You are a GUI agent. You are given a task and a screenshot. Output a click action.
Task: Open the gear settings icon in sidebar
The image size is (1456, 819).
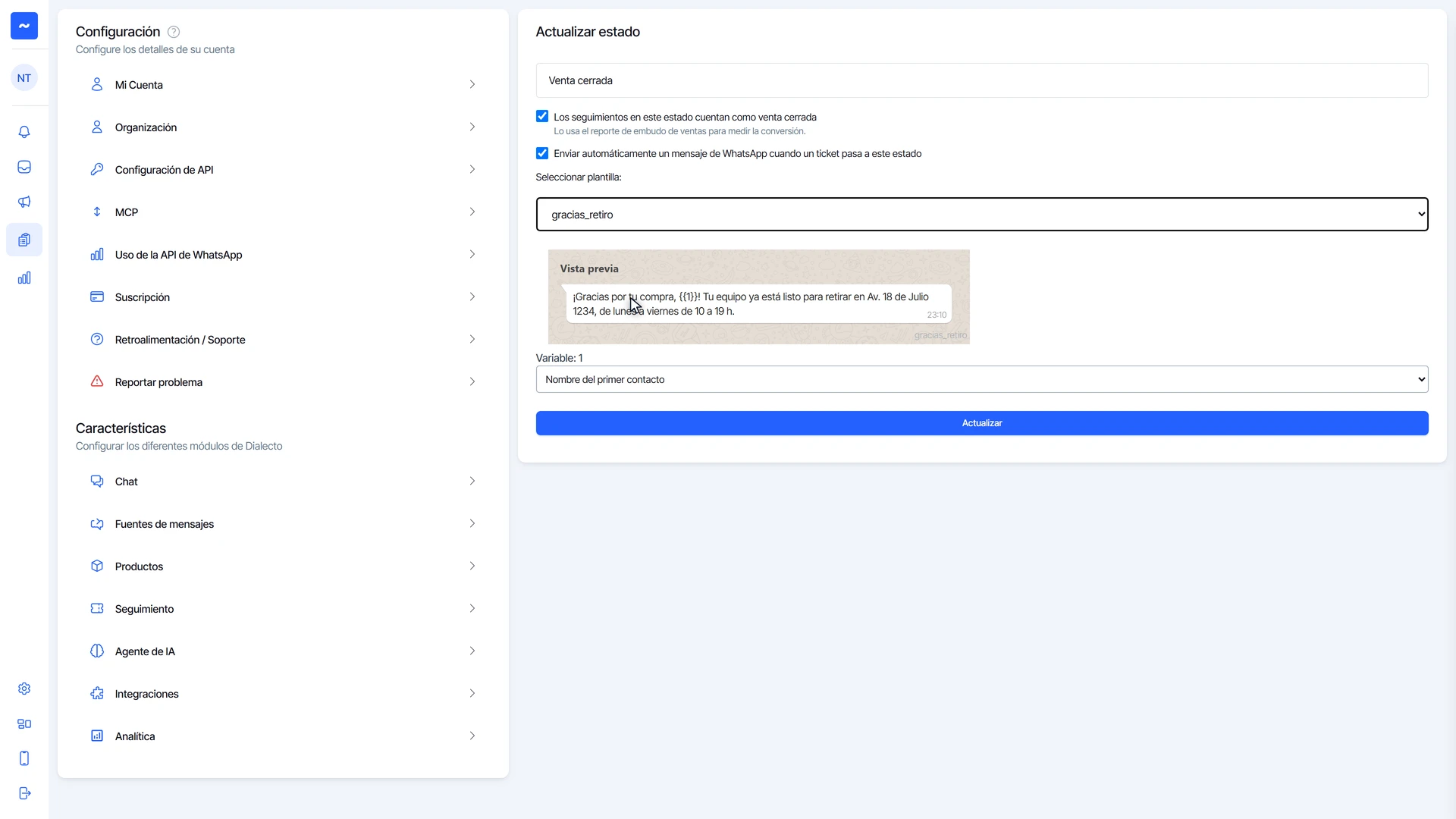pos(24,689)
